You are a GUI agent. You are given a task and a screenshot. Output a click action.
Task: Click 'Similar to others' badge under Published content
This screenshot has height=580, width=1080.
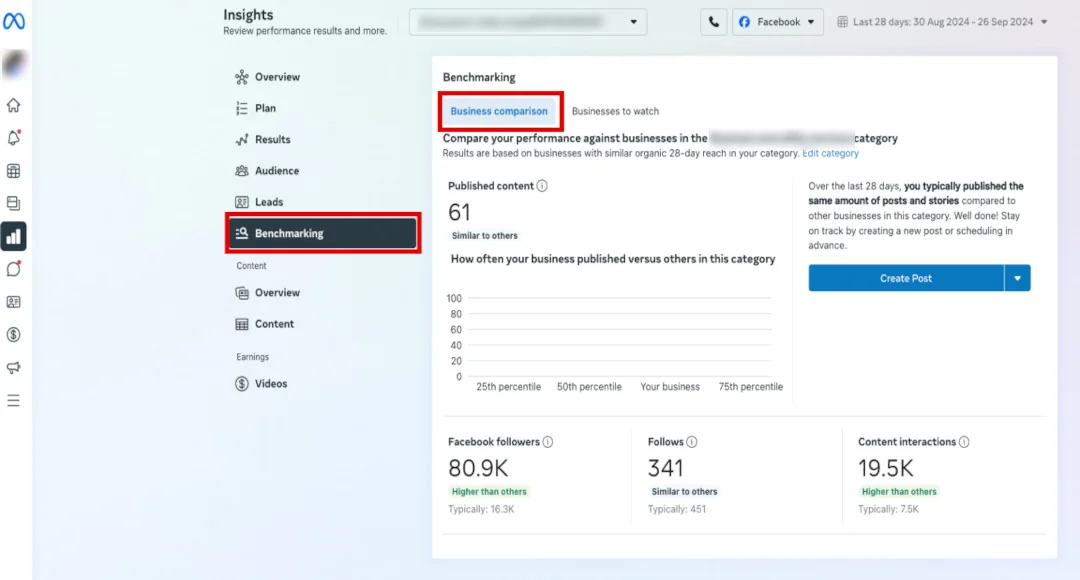pyautogui.click(x=484, y=236)
